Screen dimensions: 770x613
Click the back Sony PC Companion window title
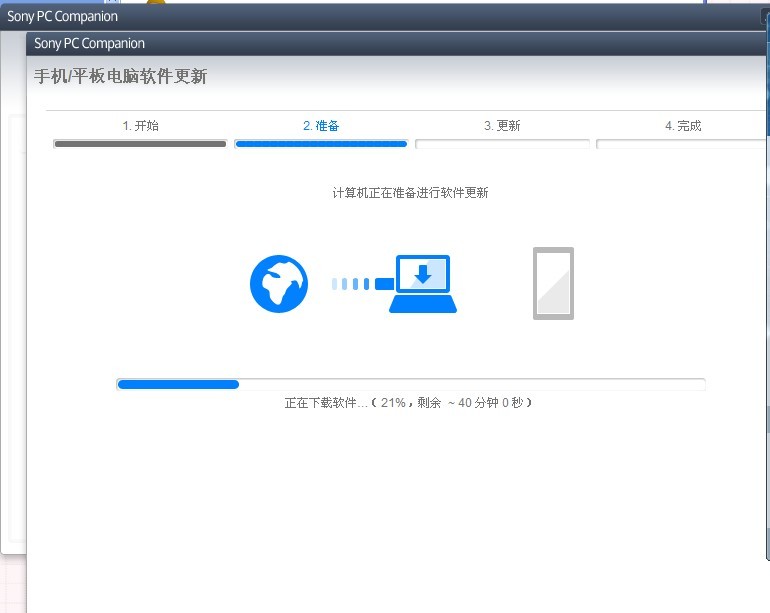(x=62, y=16)
